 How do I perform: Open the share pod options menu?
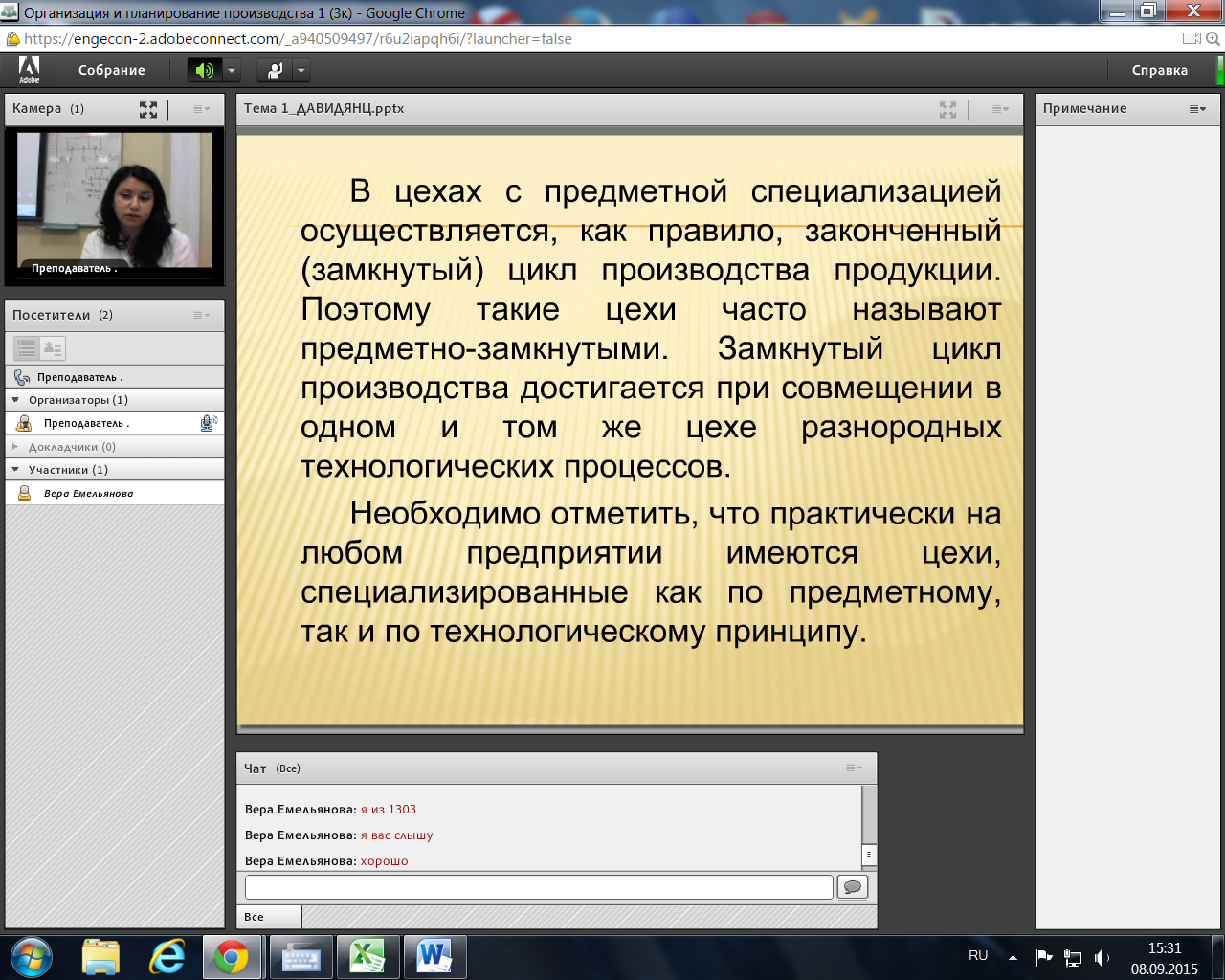[1000, 109]
